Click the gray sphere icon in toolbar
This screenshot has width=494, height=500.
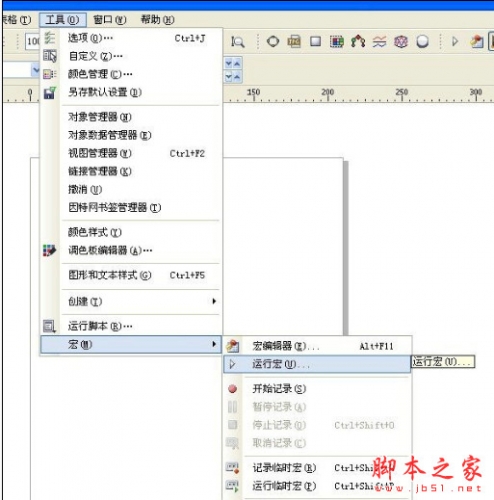point(422,42)
